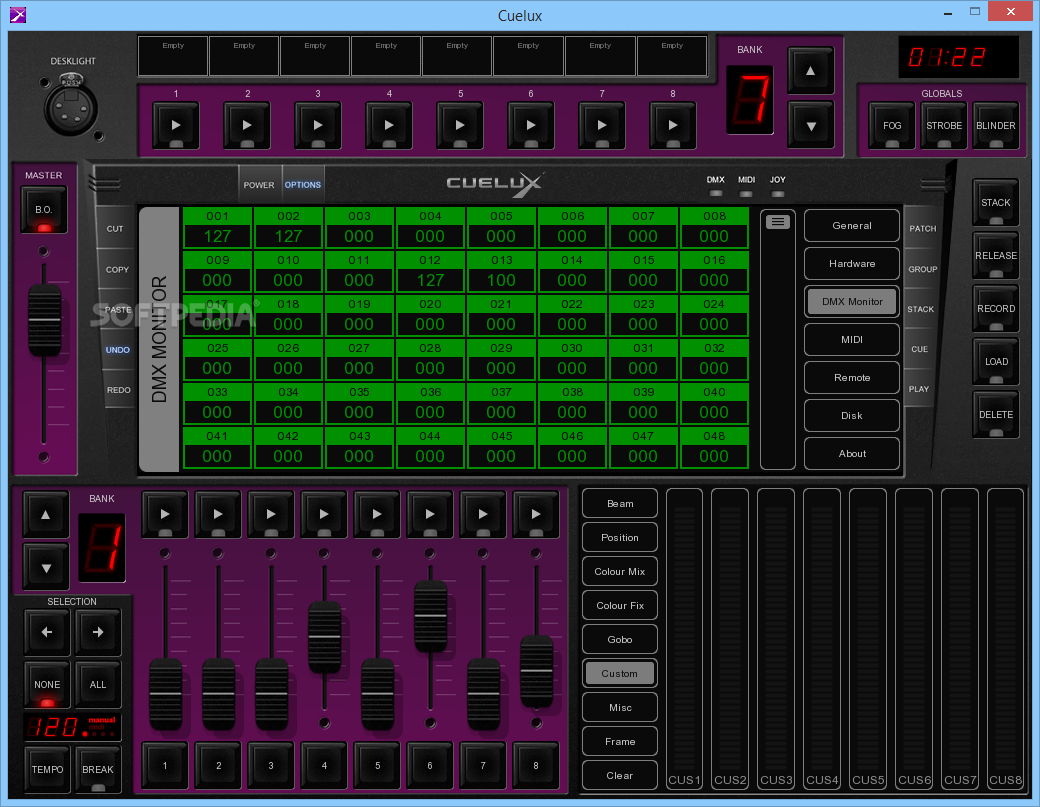
Task: Toggle the BREAK button
Action: pyautogui.click(x=98, y=769)
